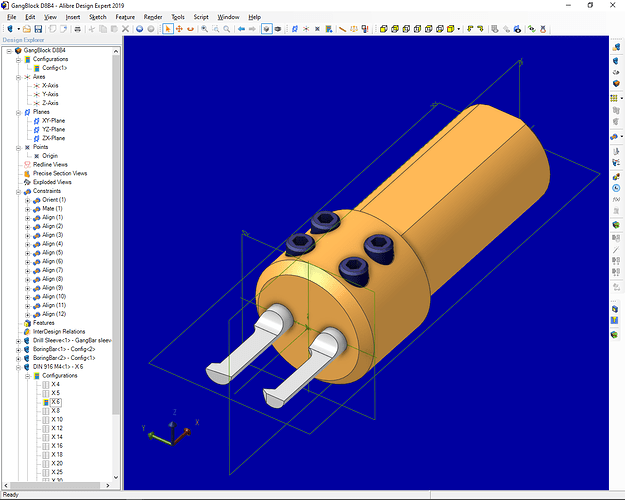Save the assembly with the floppy disk icon
Image resolution: width=625 pixels, height=500 pixels.
pos(38,29)
